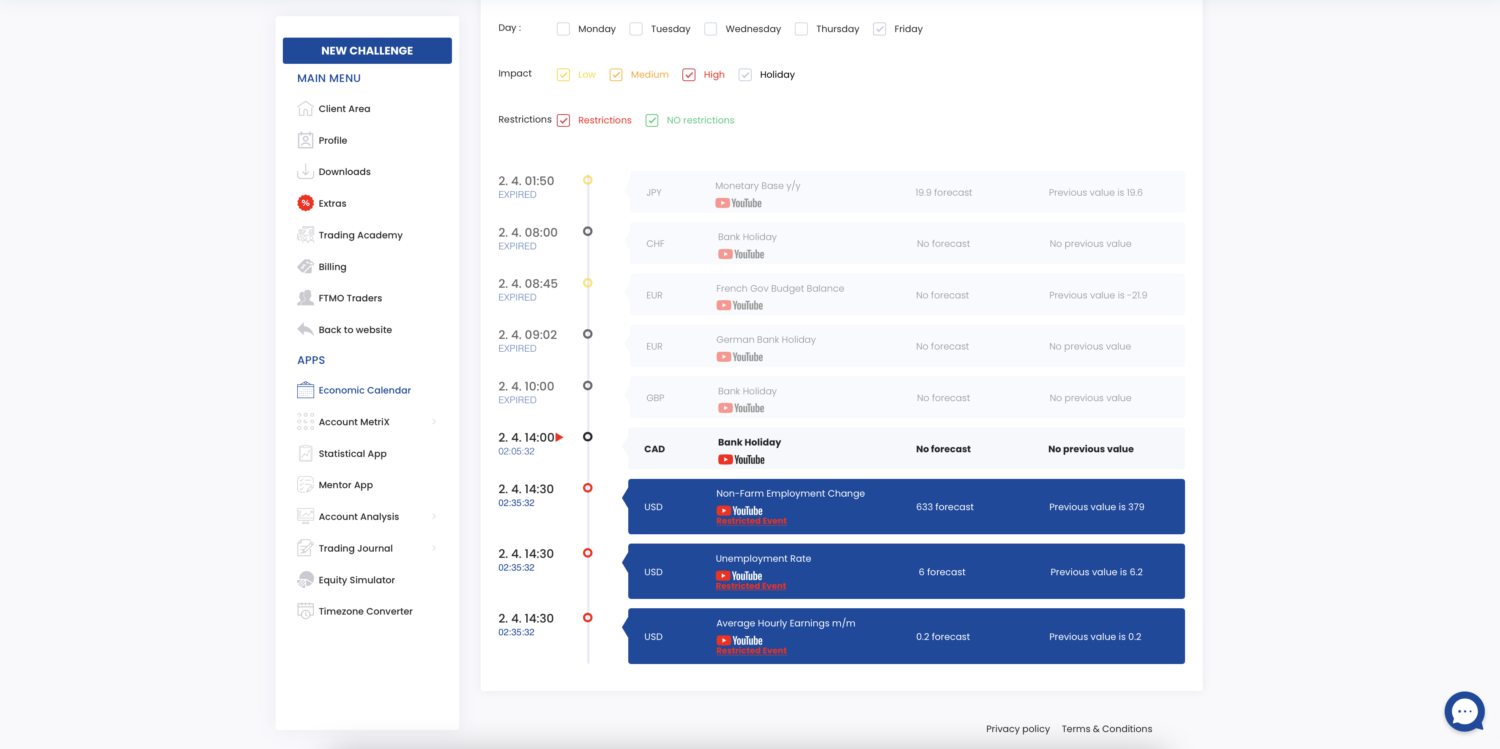Check the Monday day checkbox
The width and height of the screenshot is (1500, 749).
tap(563, 29)
